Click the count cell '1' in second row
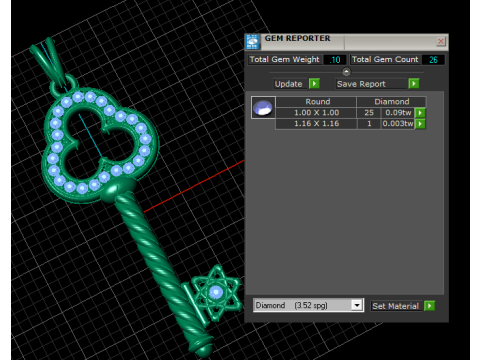The height and width of the screenshot is (360, 480). (369, 124)
